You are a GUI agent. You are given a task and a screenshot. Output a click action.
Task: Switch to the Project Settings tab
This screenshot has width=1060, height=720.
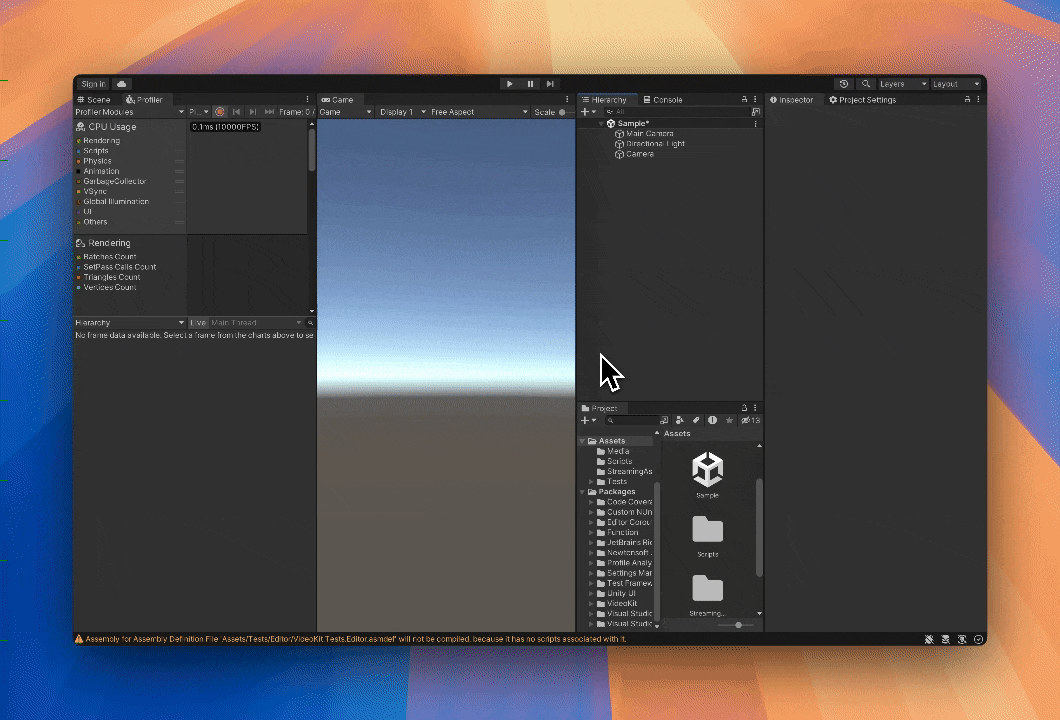pyautogui.click(x=862, y=100)
